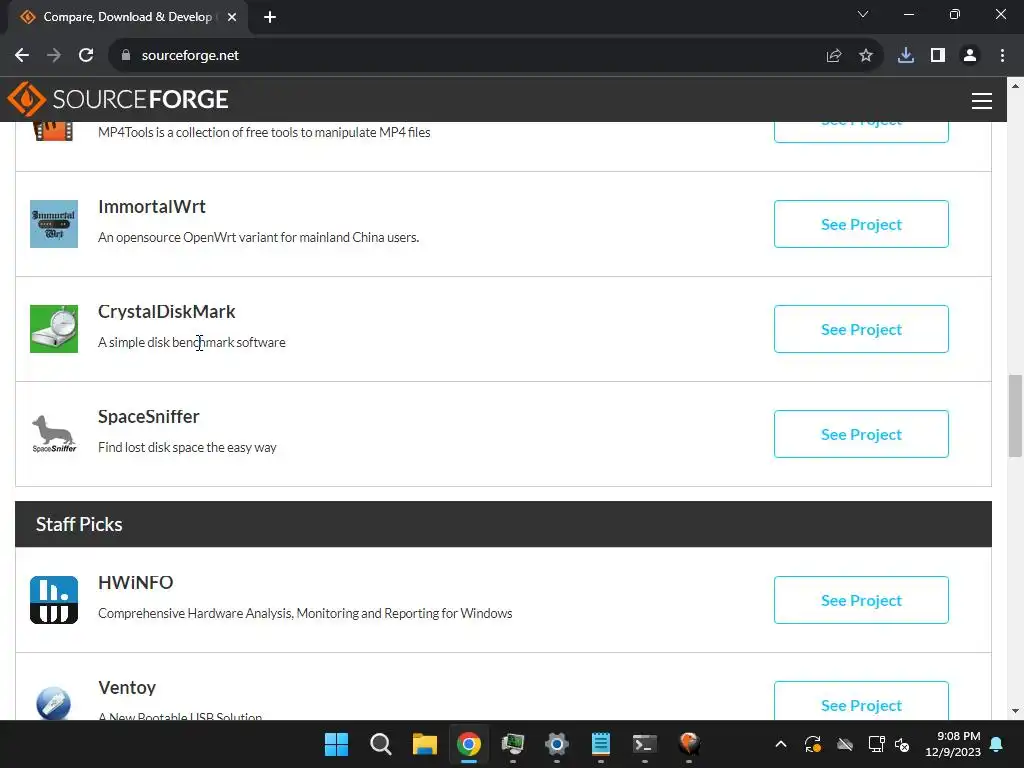Click the scrollbar up arrow
This screenshot has height=768, width=1024.
click(1015, 85)
